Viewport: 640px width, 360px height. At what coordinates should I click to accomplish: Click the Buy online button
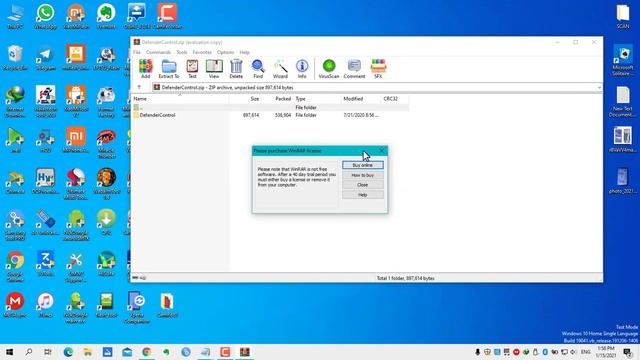click(x=362, y=165)
